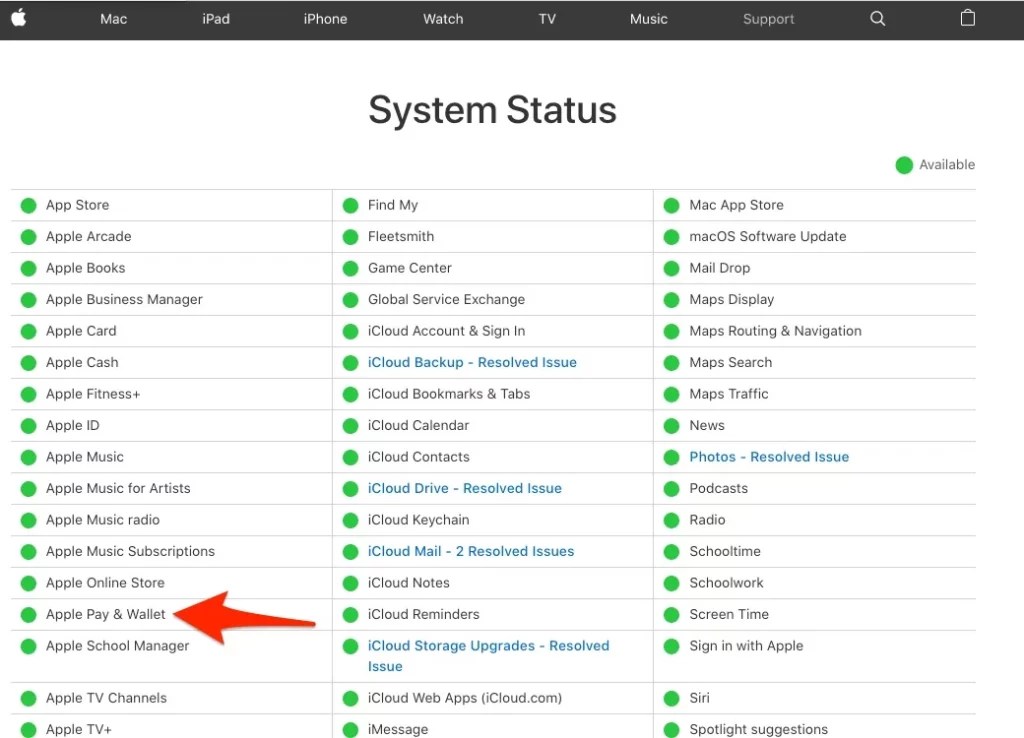
Task: Click the status dot for Screen Time
Action: point(671,615)
